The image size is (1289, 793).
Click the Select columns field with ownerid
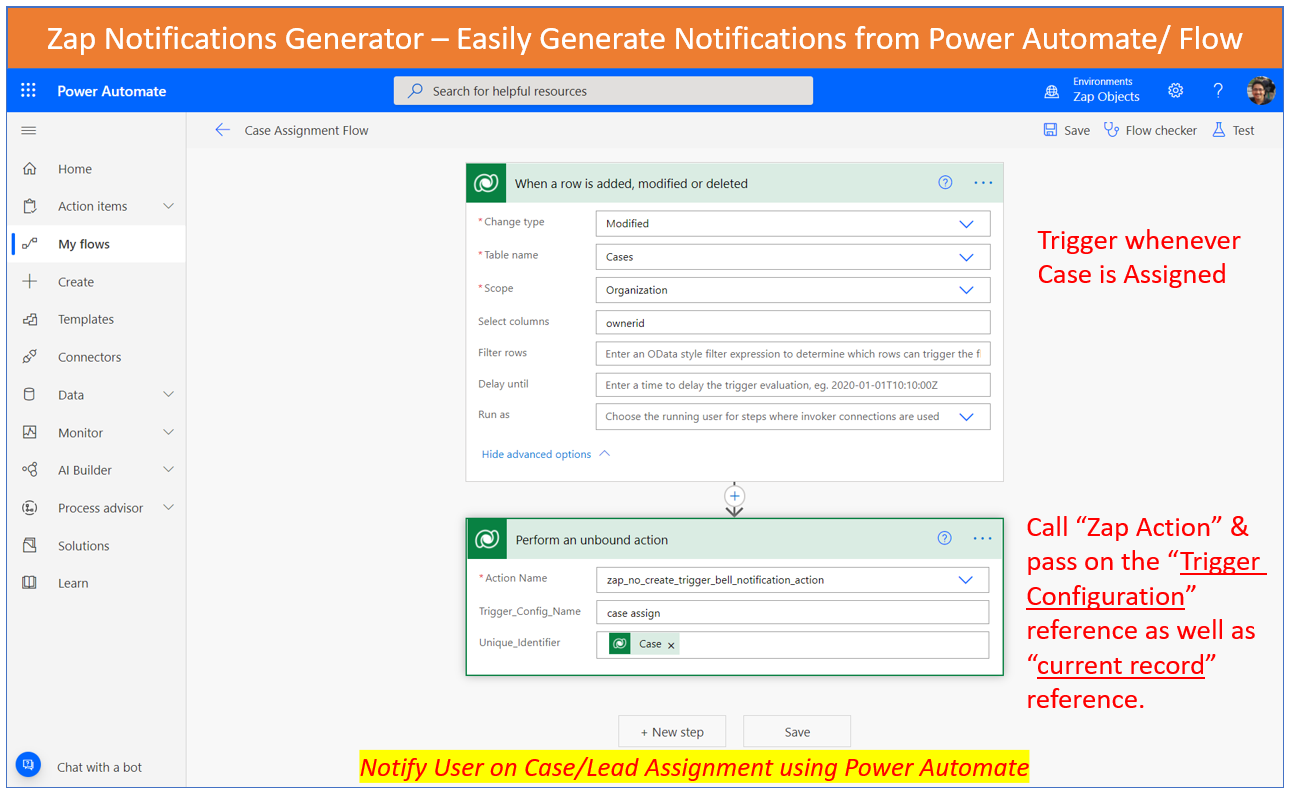[793, 322]
